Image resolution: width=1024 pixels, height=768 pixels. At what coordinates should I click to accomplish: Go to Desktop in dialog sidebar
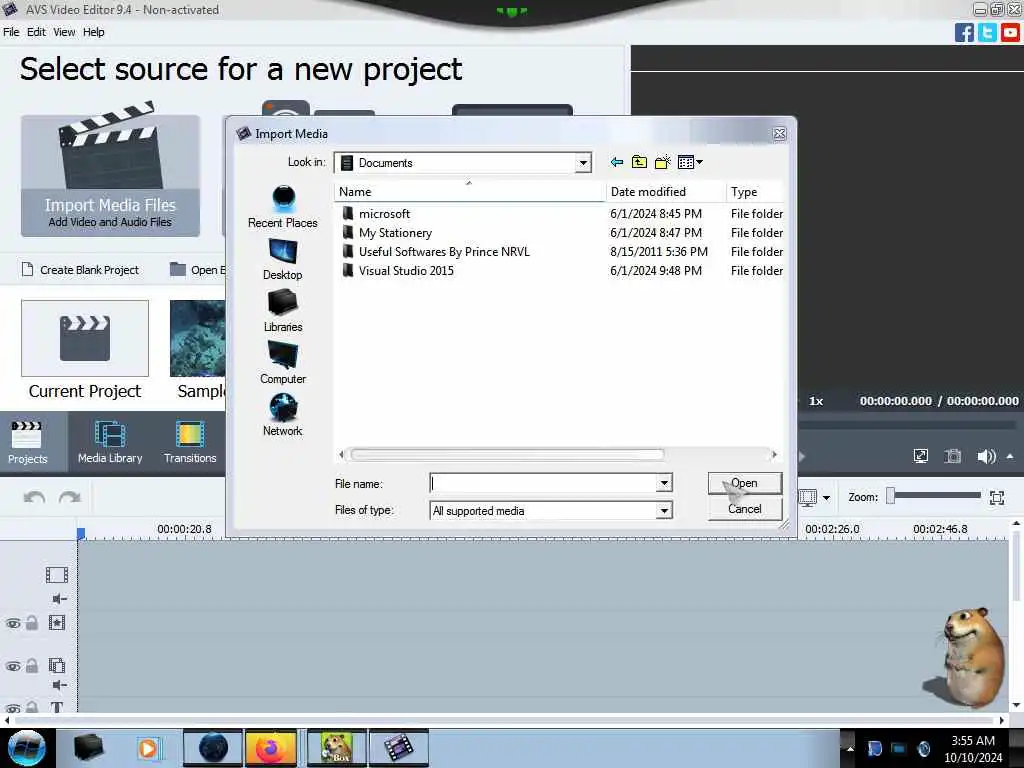tap(283, 259)
